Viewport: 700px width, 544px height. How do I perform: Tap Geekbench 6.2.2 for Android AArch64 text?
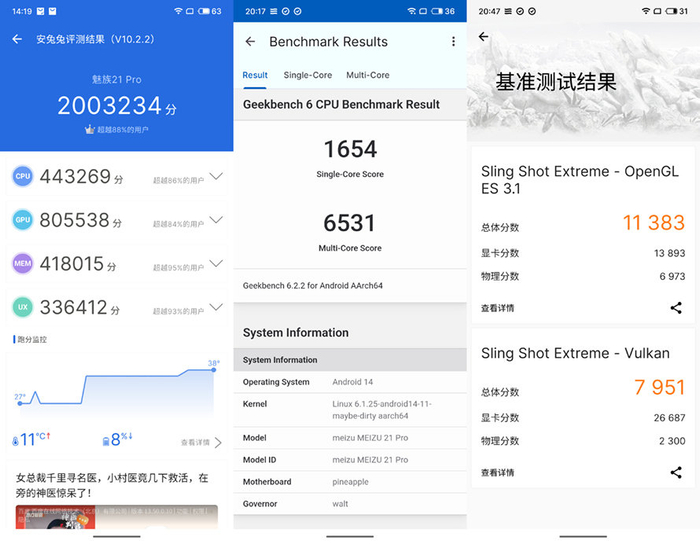[x=312, y=286]
